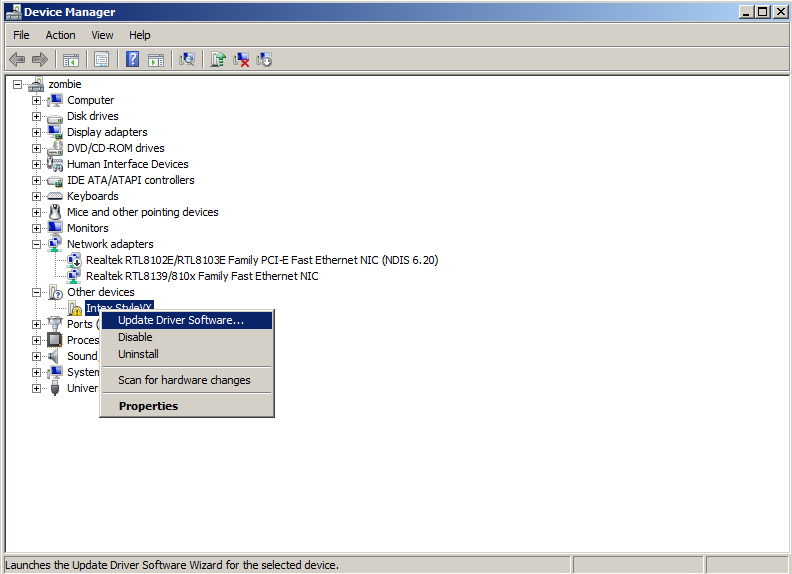Select the Human Interface Devices label
This screenshot has width=792, height=574.
pos(128,164)
